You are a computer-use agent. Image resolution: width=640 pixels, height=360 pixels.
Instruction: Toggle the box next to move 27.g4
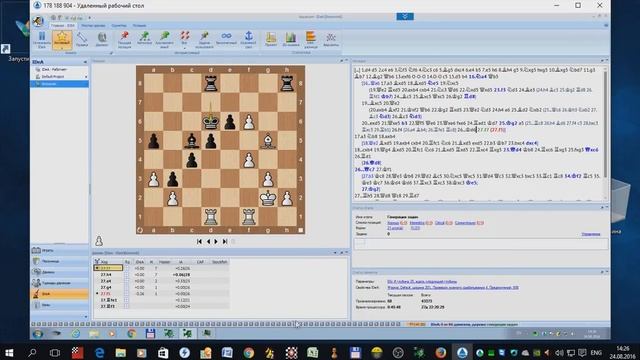tap(127, 287)
